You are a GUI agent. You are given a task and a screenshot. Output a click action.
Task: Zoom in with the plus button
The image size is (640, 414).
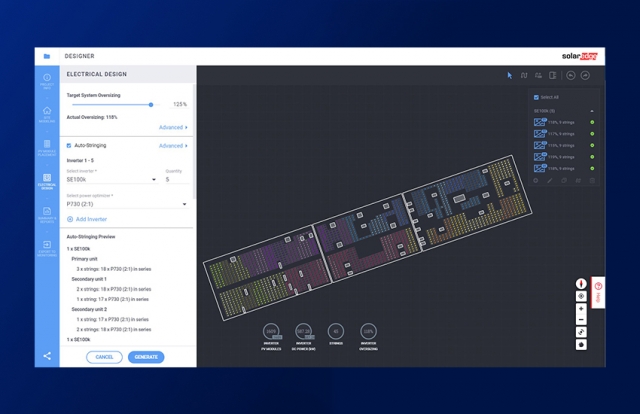pyautogui.click(x=581, y=309)
